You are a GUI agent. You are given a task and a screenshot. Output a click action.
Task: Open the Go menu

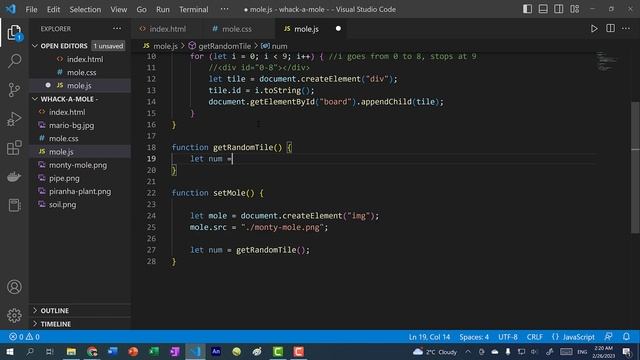point(141,9)
